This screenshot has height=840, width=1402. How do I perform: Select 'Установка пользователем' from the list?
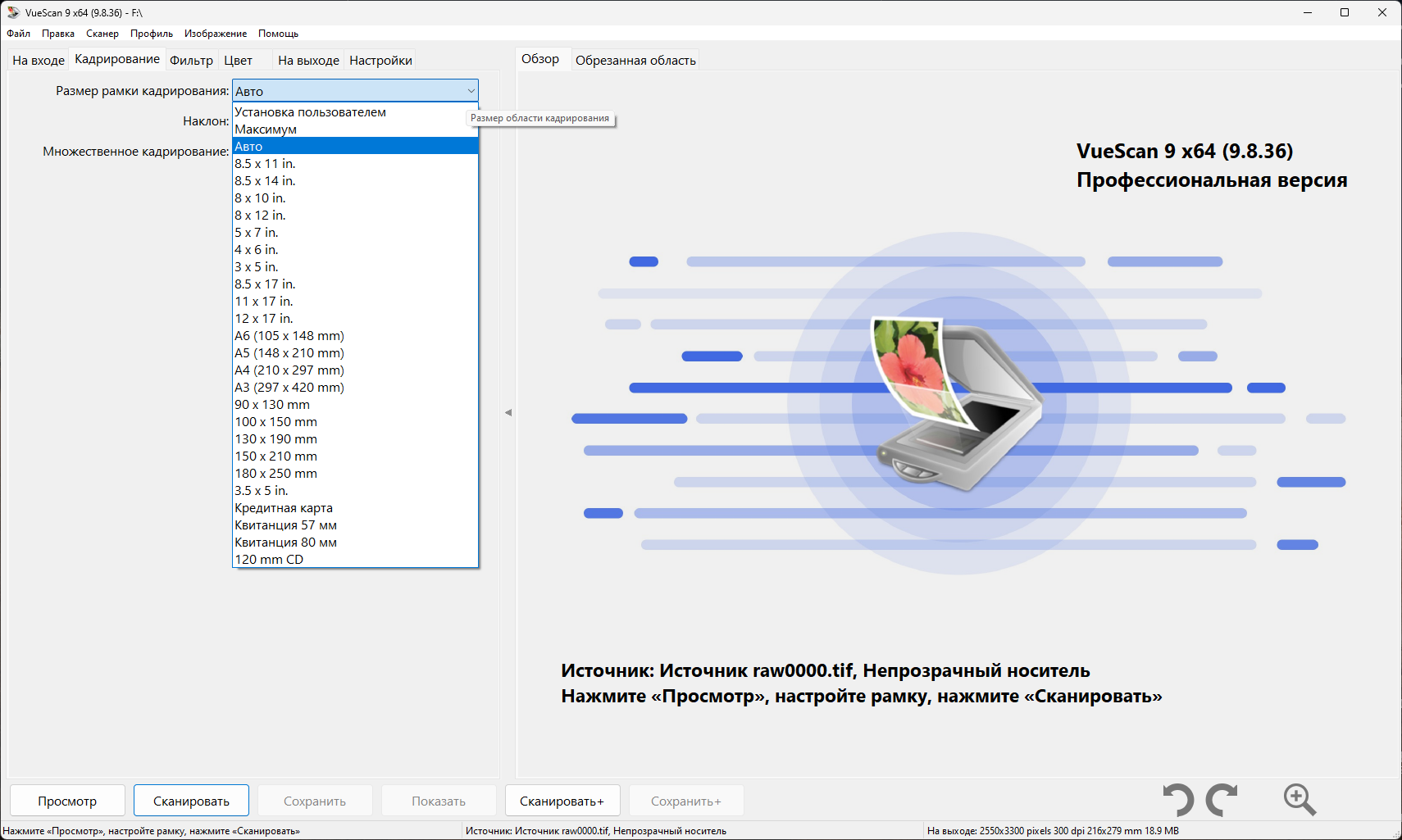[x=355, y=111]
